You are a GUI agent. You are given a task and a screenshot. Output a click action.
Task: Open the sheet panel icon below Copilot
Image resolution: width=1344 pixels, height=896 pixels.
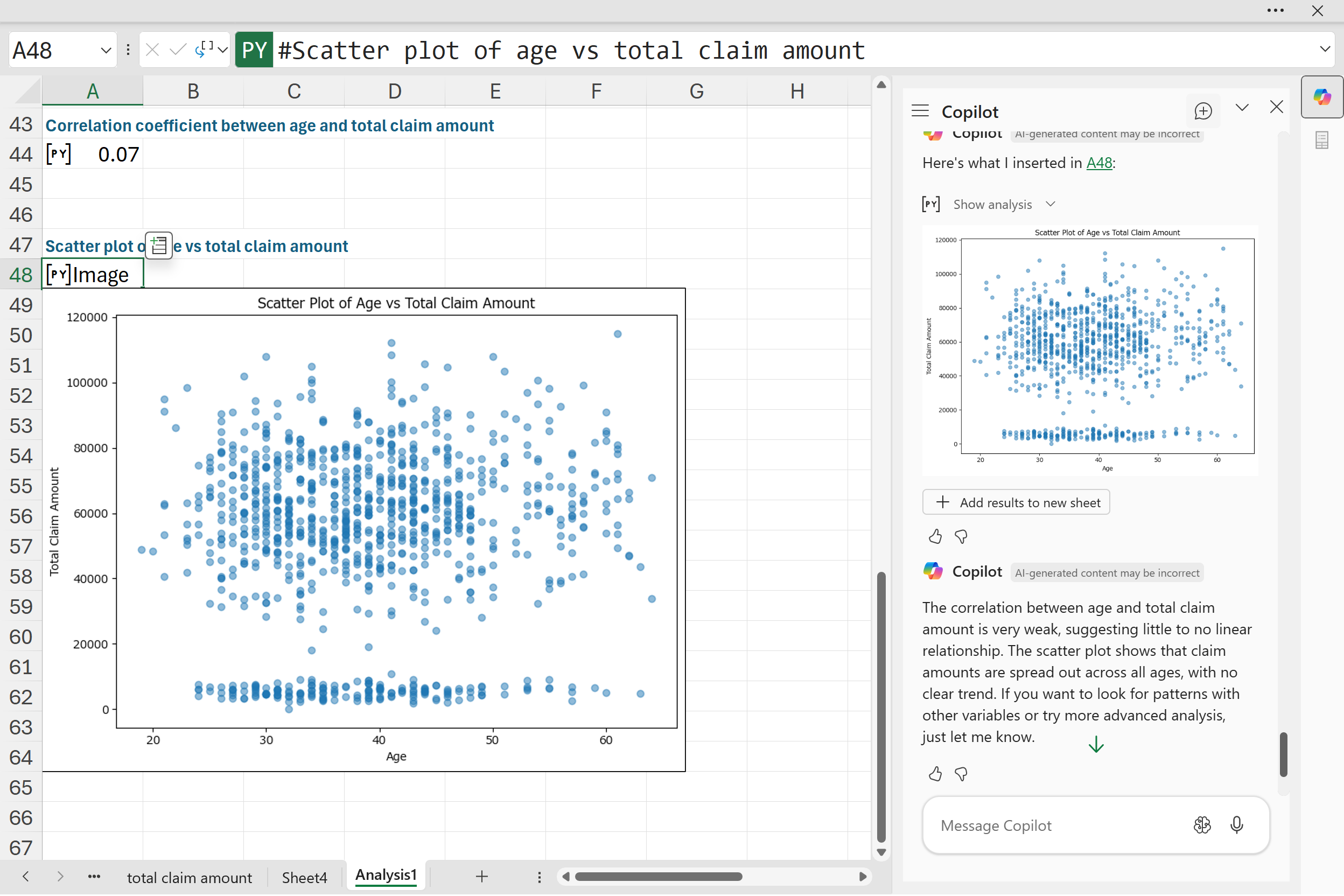coord(1322,140)
